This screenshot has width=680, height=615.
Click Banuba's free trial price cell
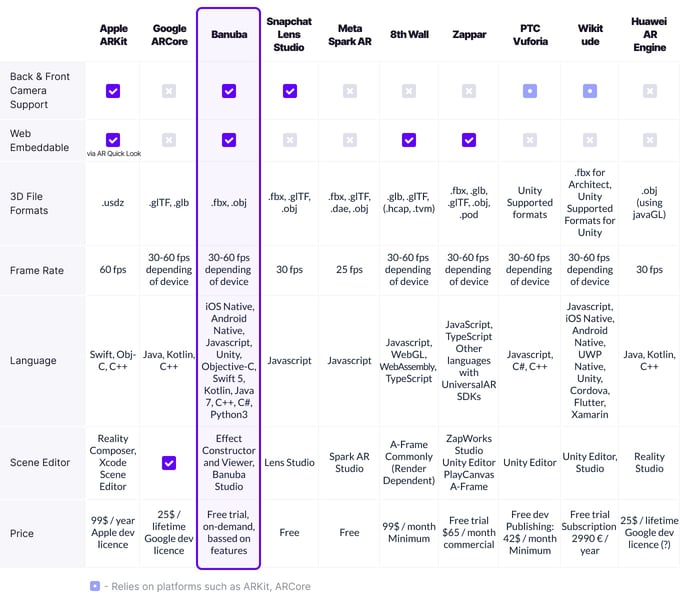click(x=229, y=533)
